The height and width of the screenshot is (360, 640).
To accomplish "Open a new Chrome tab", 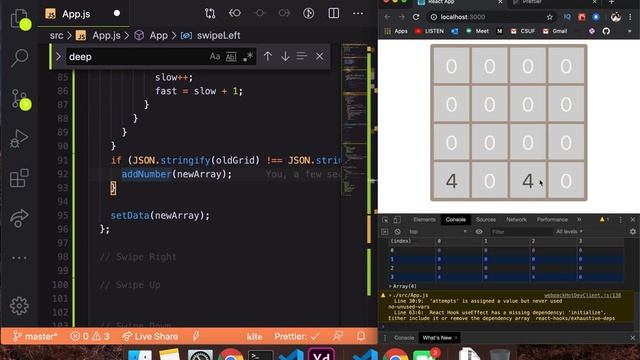I will 611,2.
